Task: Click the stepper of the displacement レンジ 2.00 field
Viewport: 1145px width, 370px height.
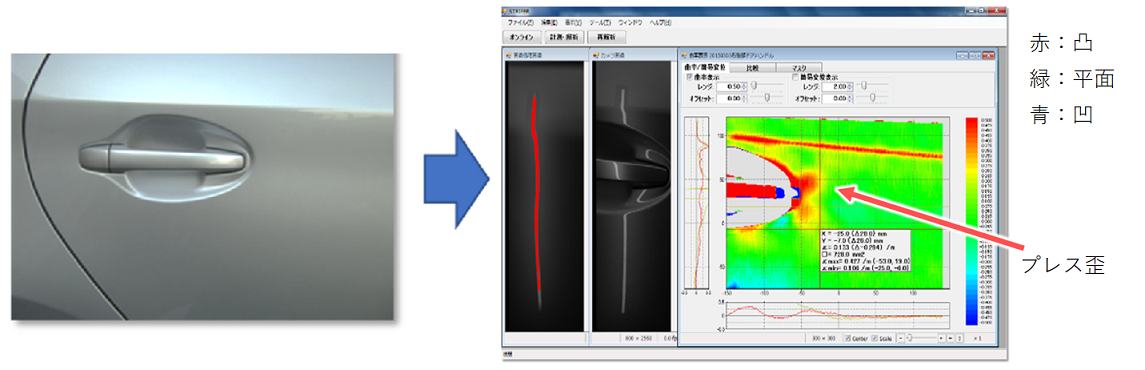Action: pyautogui.click(x=850, y=86)
